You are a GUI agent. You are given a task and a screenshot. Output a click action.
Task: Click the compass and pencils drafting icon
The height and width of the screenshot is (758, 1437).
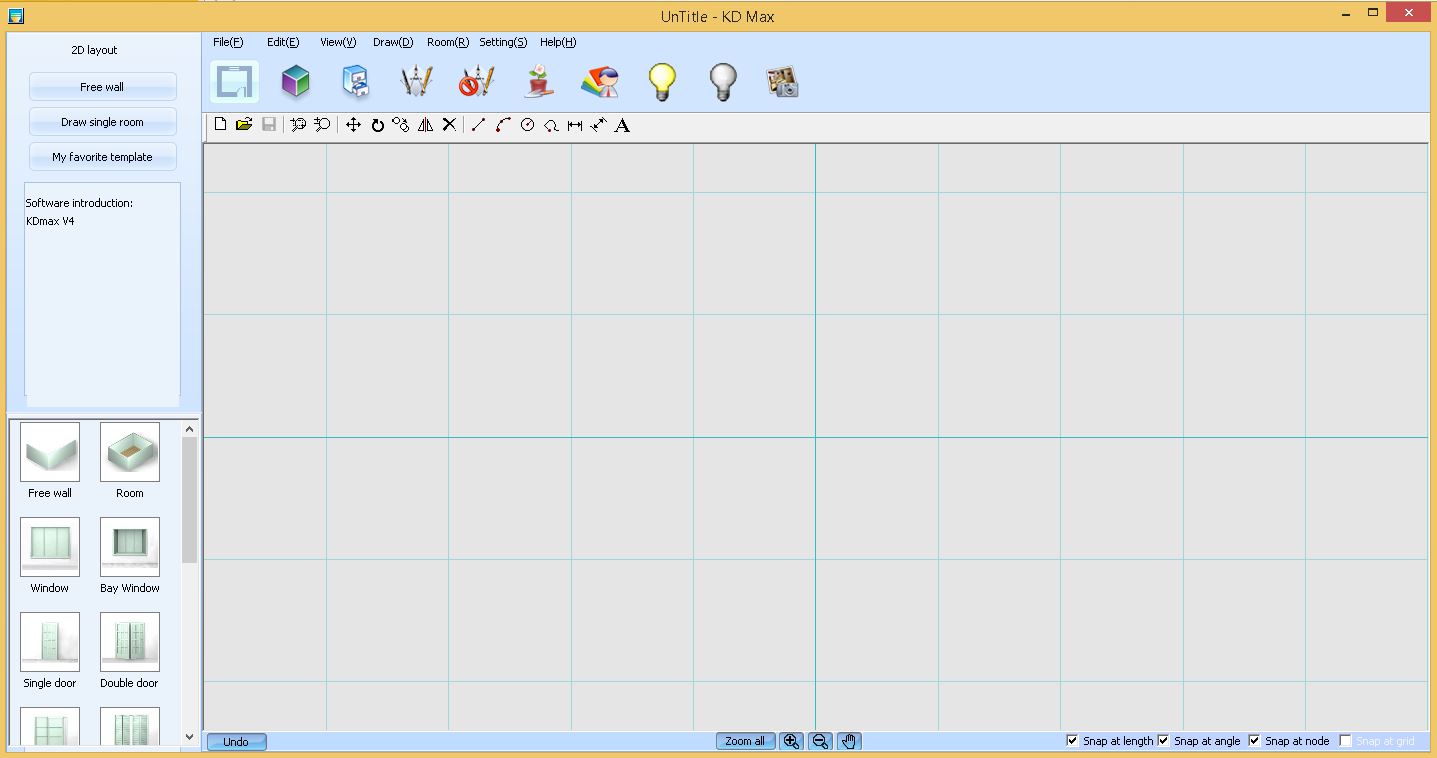tap(416, 82)
